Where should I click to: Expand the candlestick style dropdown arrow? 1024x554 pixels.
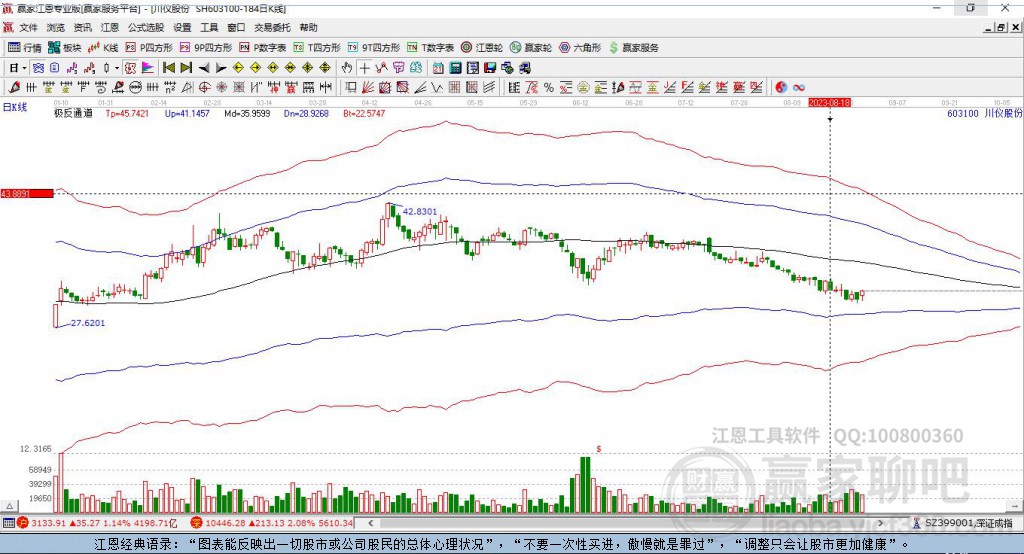(x=117, y=68)
